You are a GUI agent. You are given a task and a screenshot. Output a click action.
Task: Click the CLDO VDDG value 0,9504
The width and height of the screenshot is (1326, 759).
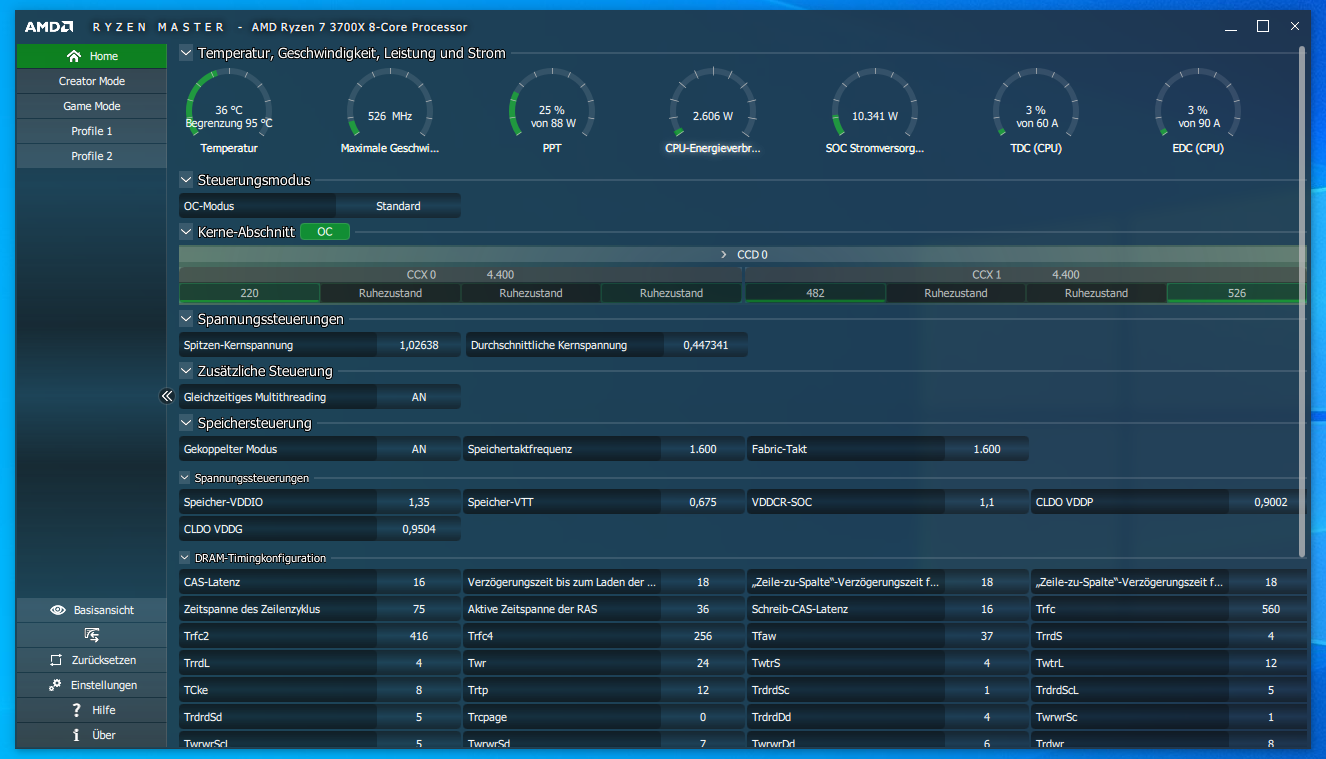[419, 529]
